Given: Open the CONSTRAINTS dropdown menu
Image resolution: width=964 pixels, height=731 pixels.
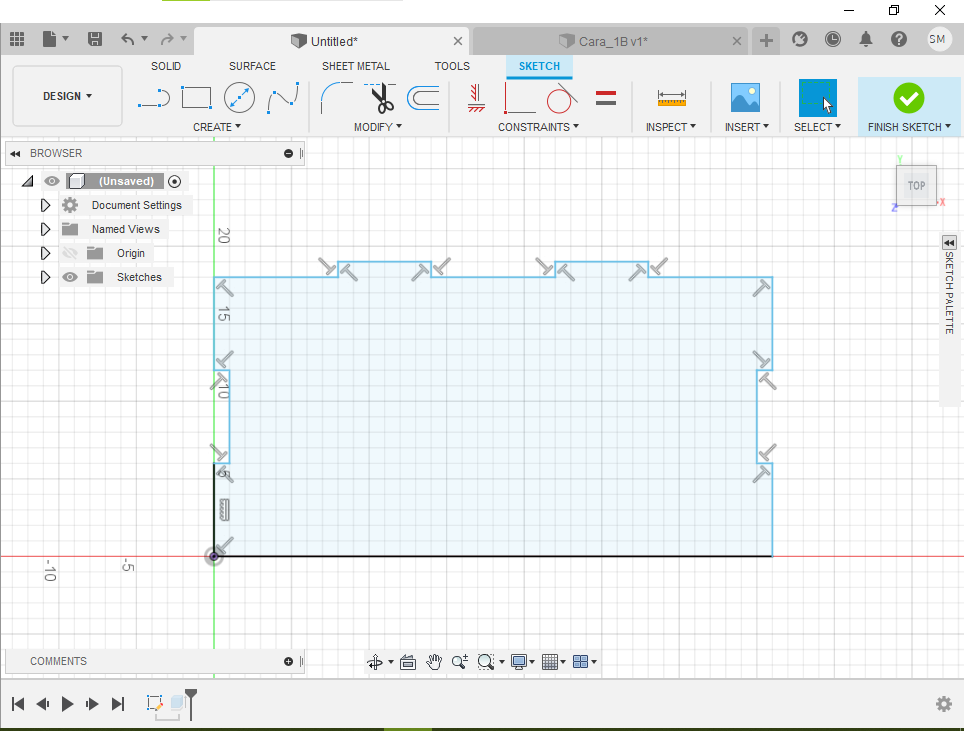Looking at the screenshot, I should [539, 127].
